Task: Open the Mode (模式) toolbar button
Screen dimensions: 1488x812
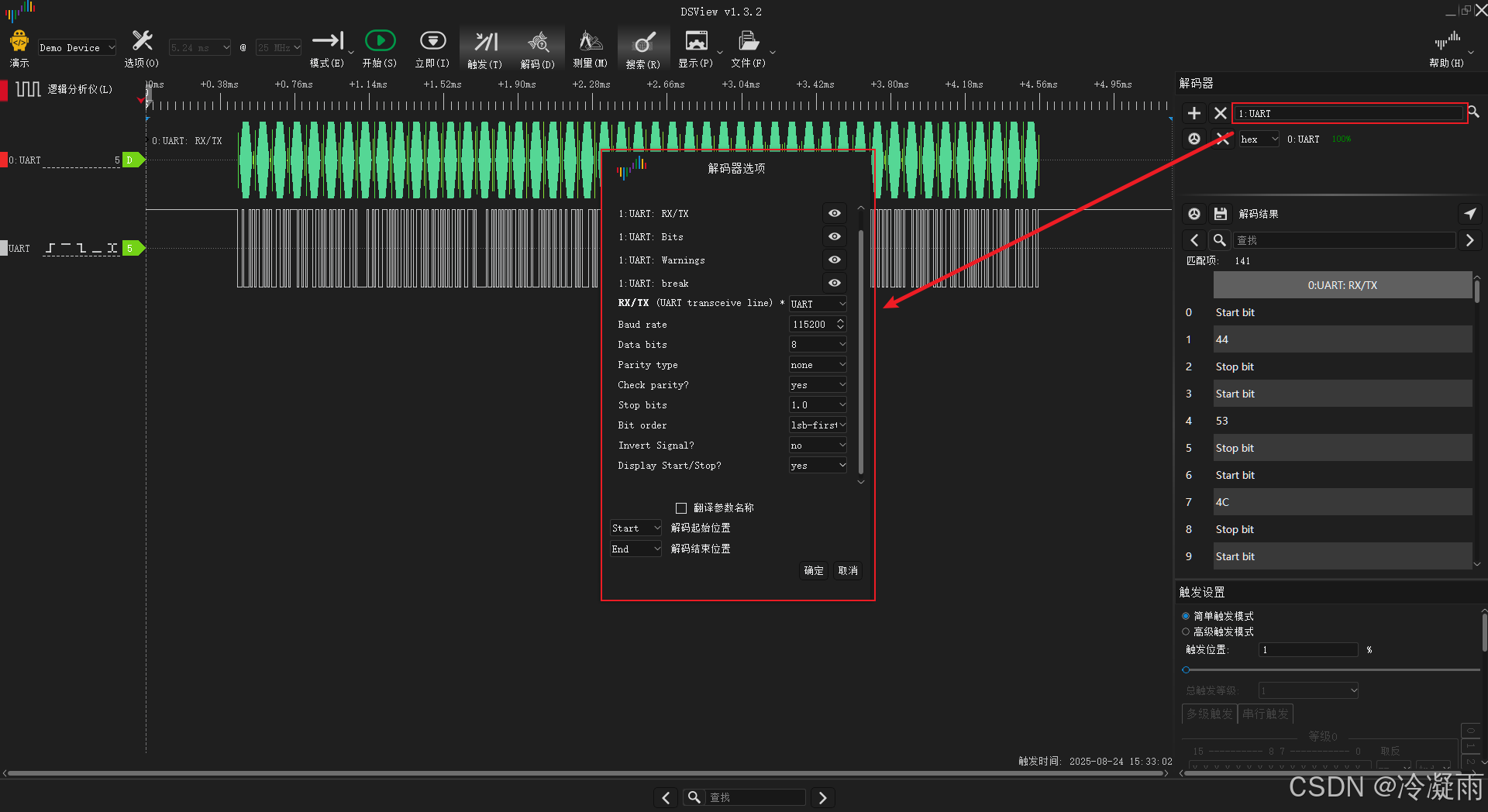Action: [x=328, y=41]
